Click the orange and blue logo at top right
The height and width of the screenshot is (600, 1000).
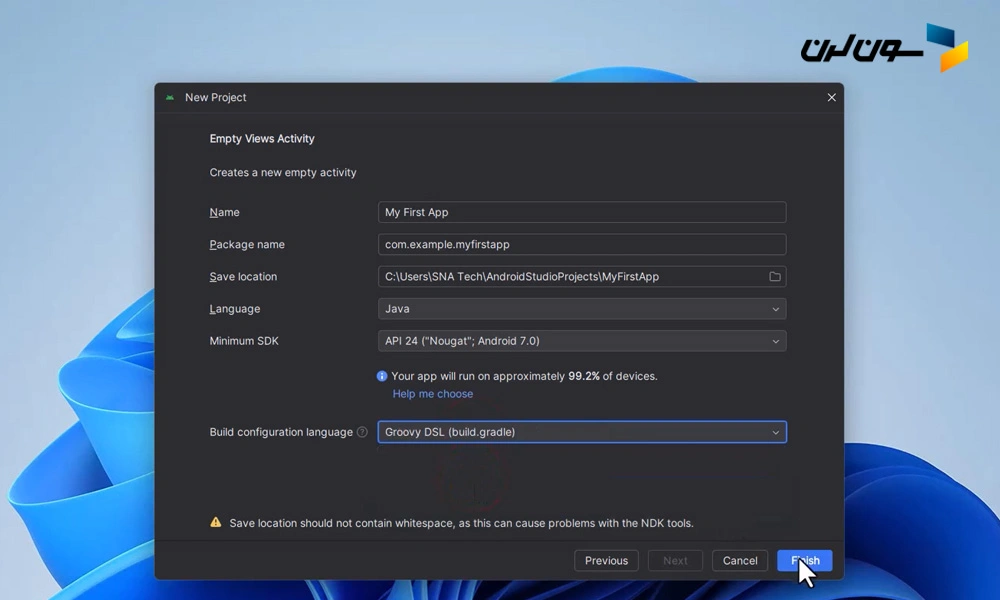[x=946, y=47]
